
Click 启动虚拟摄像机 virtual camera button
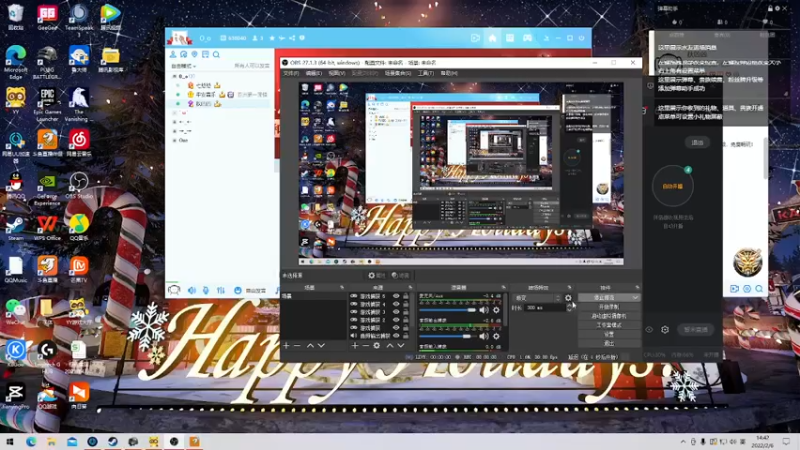click(609, 316)
